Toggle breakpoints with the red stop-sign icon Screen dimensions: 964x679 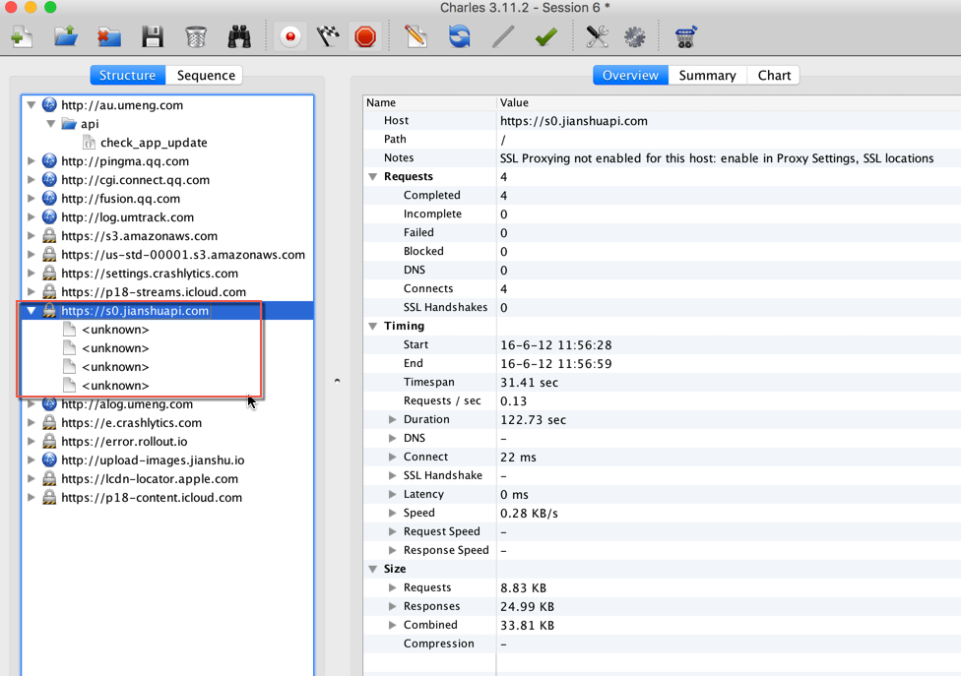[x=365, y=37]
